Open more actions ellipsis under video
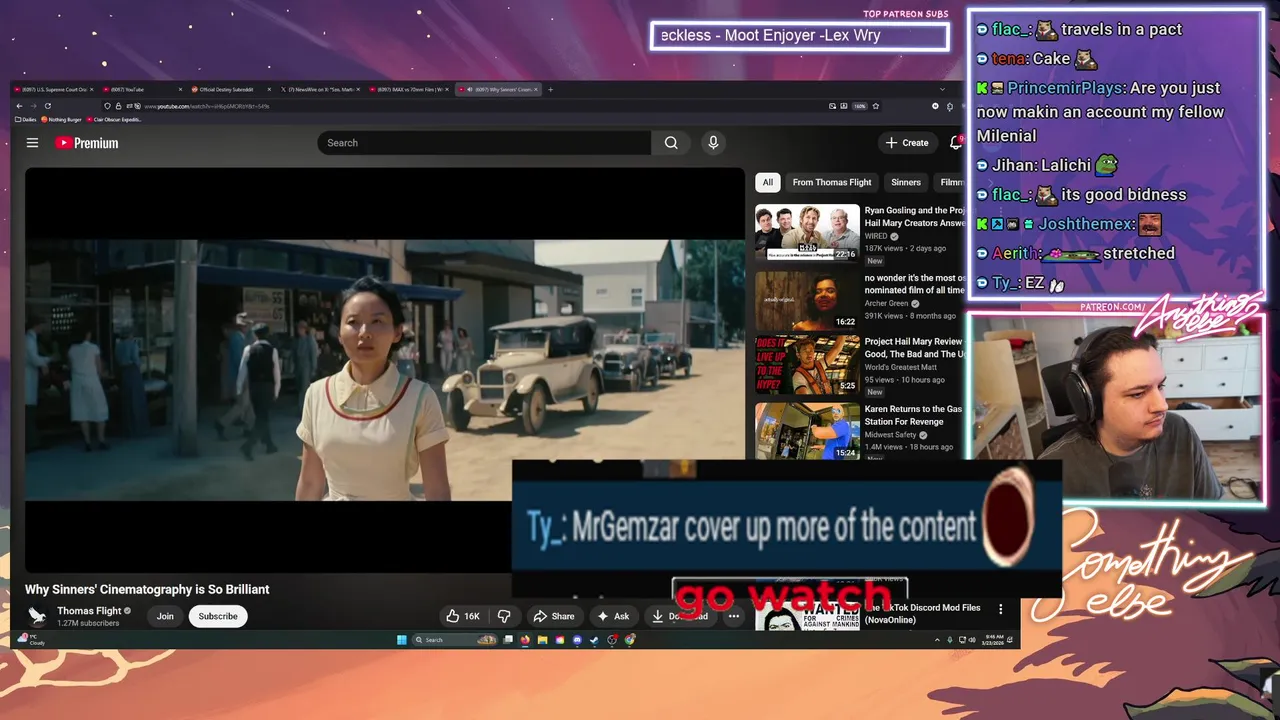Image resolution: width=1280 pixels, height=720 pixels. point(733,616)
